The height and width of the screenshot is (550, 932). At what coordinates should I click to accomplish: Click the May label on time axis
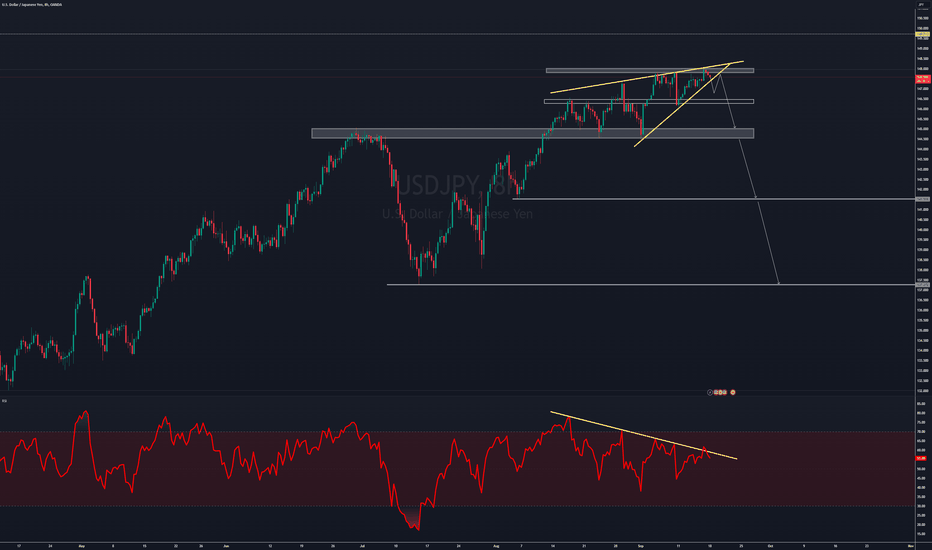click(81, 546)
